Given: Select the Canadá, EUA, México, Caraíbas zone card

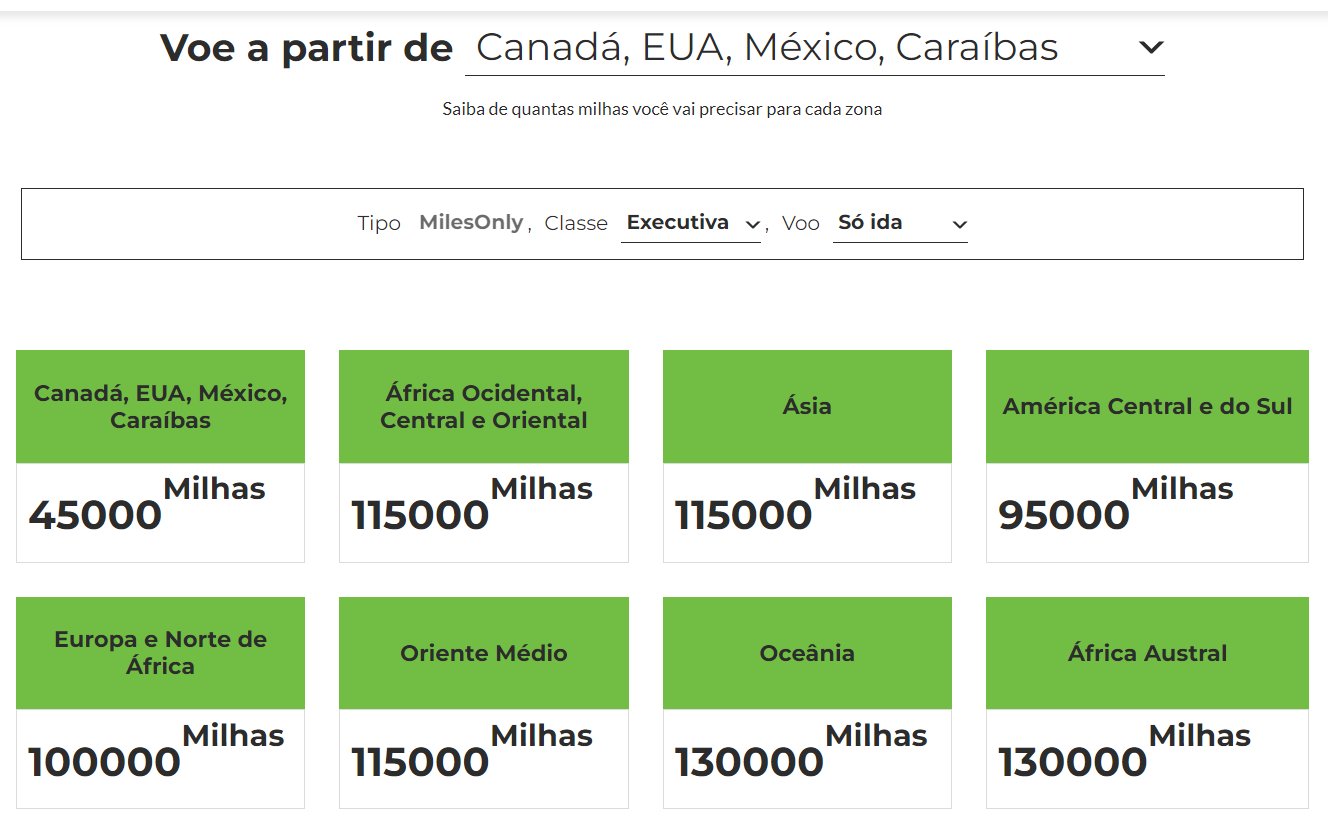Looking at the screenshot, I should click(x=160, y=456).
